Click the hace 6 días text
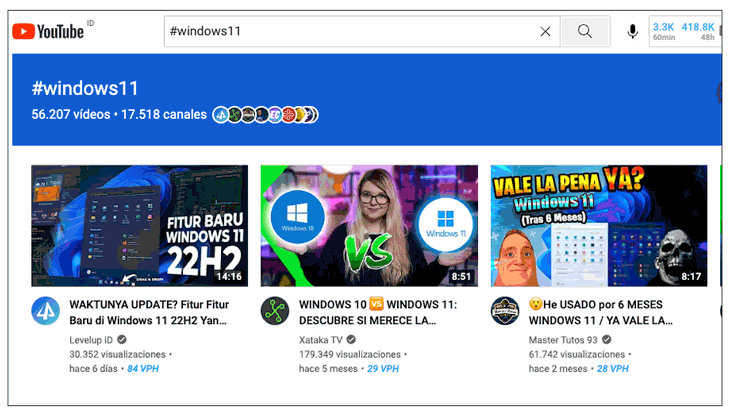 click(x=93, y=369)
